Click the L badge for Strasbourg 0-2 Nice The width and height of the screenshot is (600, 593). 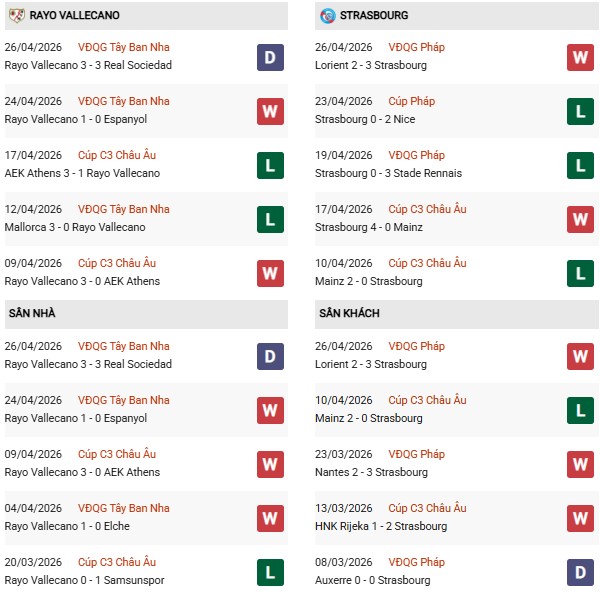pos(580,111)
